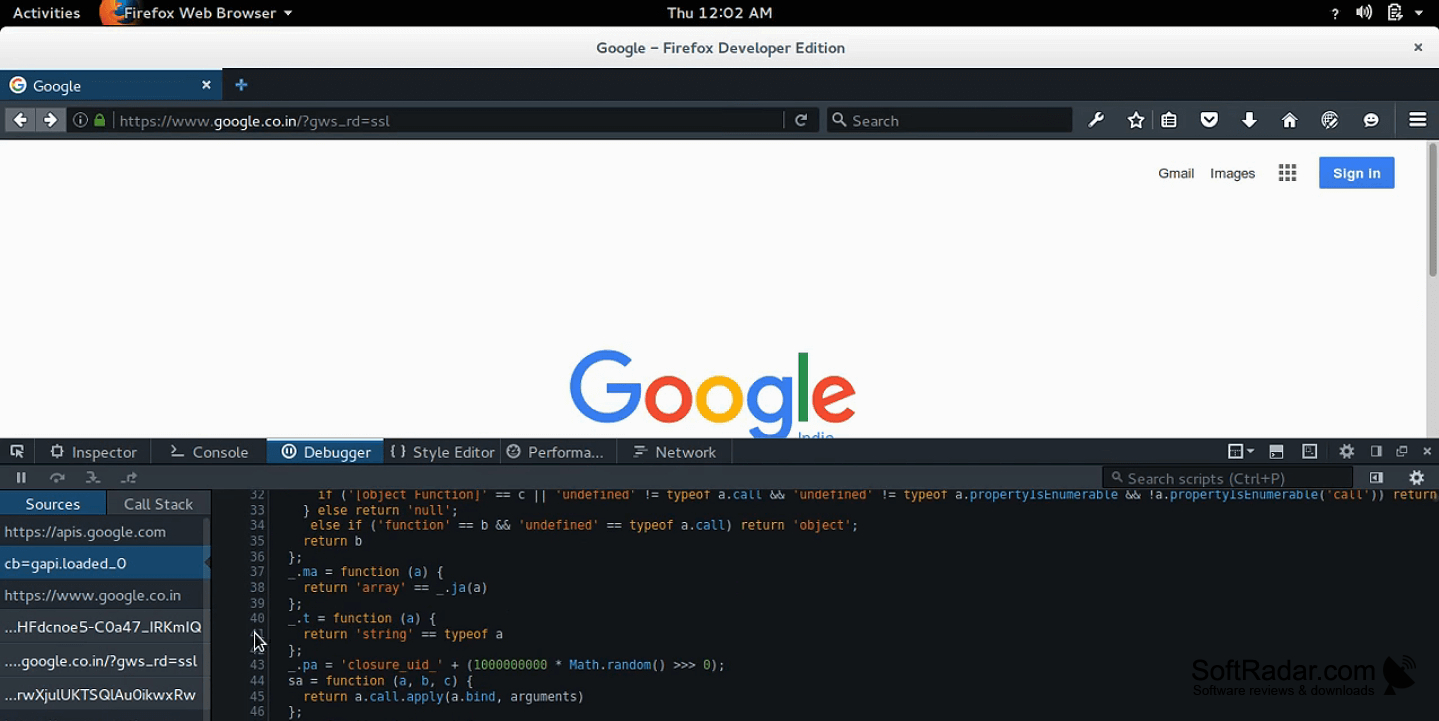The height and width of the screenshot is (721, 1439).
Task: Open the devtools toolbox options gear
Action: 1347,451
